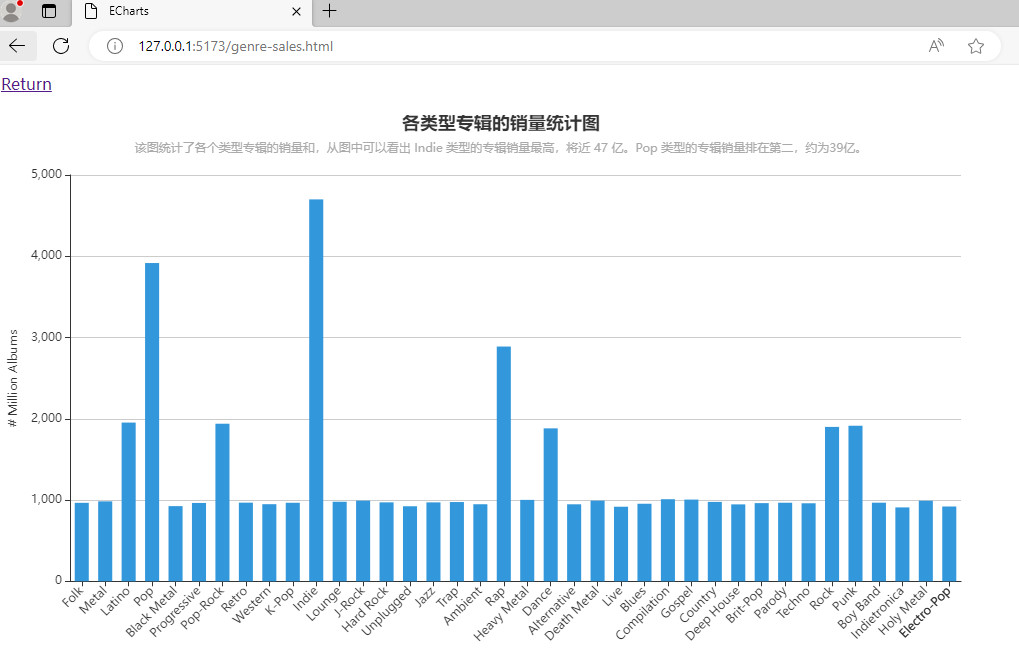Activate the Read Aloud icon
This screenshot has height=657, width=1019.
pos(936,46)
